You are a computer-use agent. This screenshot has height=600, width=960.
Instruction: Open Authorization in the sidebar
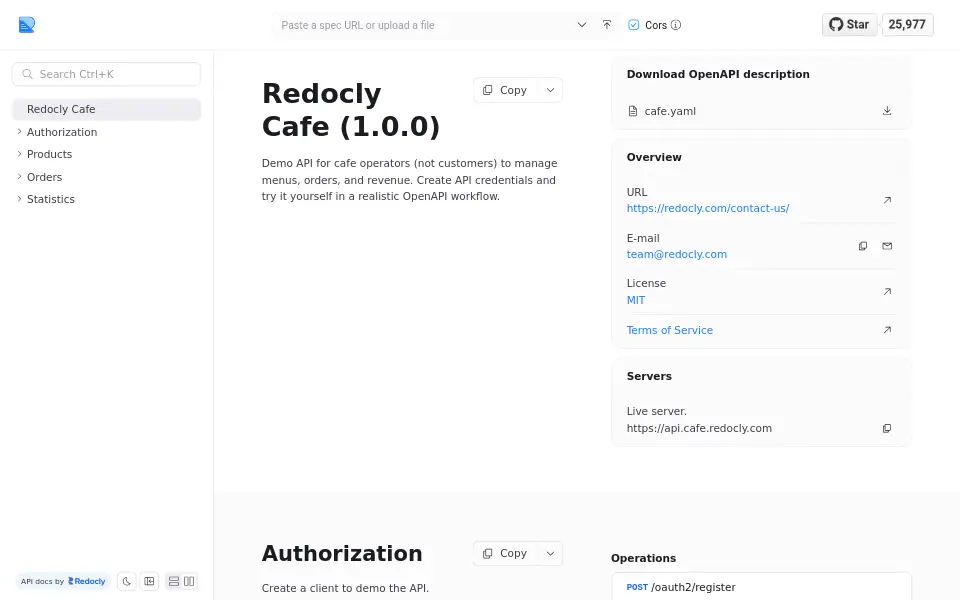click(62, 132)
